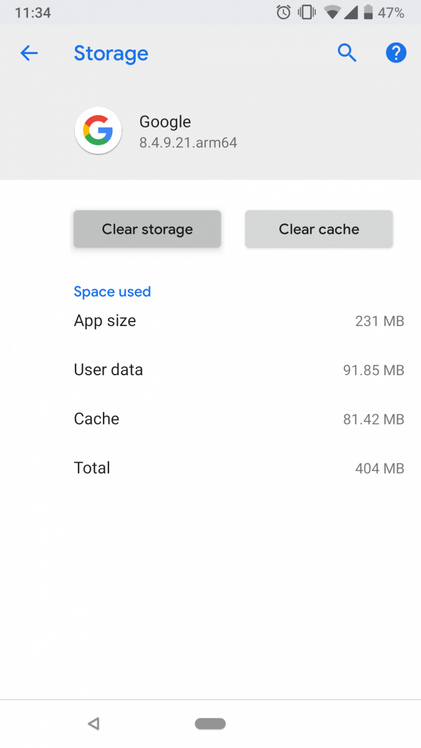
Task: Select the App size row
Action: coord(239,321)
